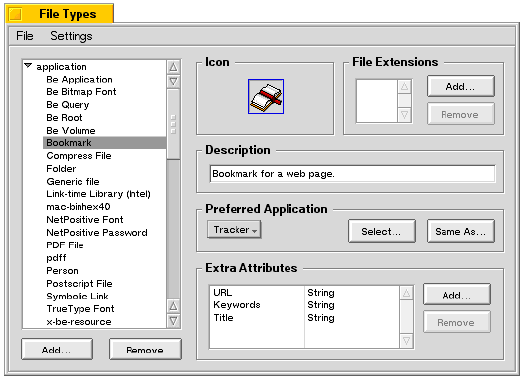The width and height of the screenshot is (524, 380).
Task: Click Add in Extra Attributes
Action: tap(456, 295)
